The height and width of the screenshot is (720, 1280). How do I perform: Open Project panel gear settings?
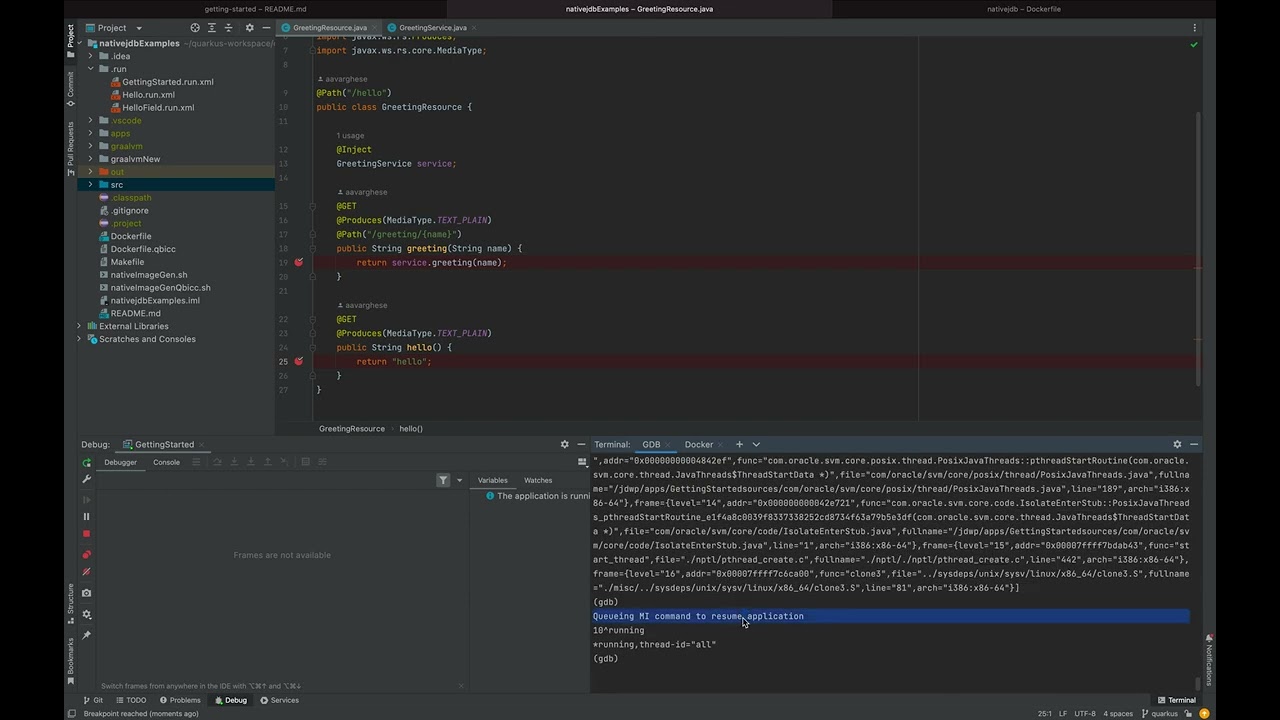click(x=250, y=28)
